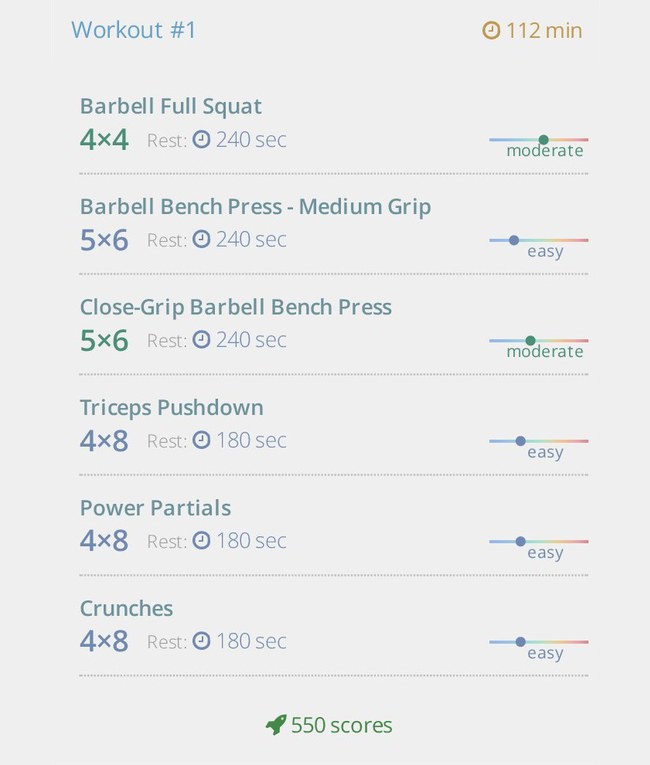
Task: Open the Workout #1 title
Action: coord(134,30)
